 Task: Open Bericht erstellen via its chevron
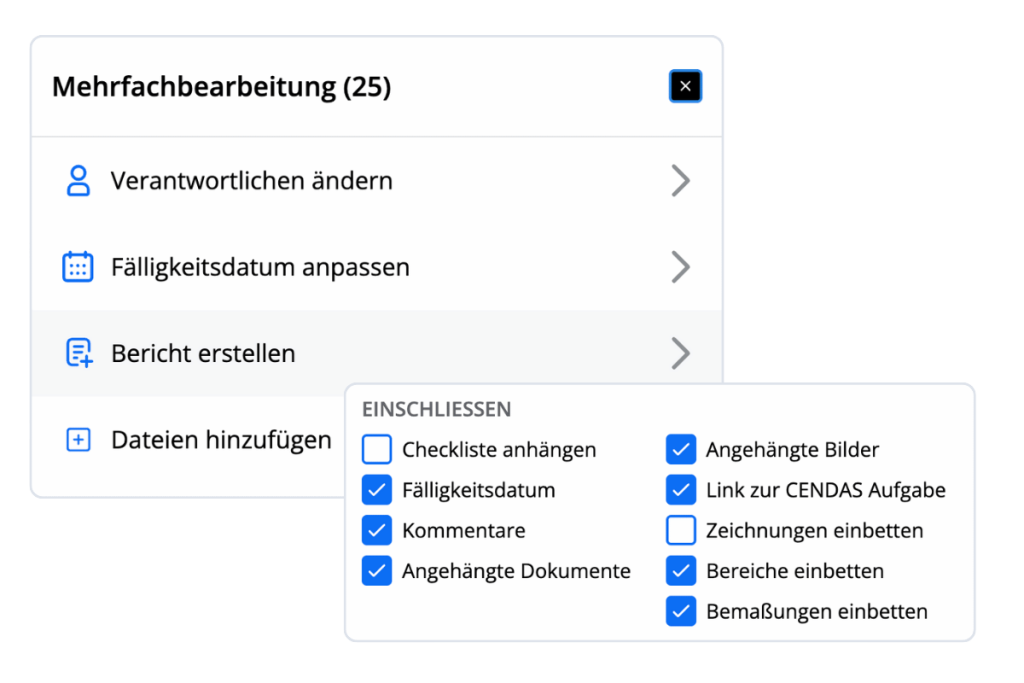[682, 353]
